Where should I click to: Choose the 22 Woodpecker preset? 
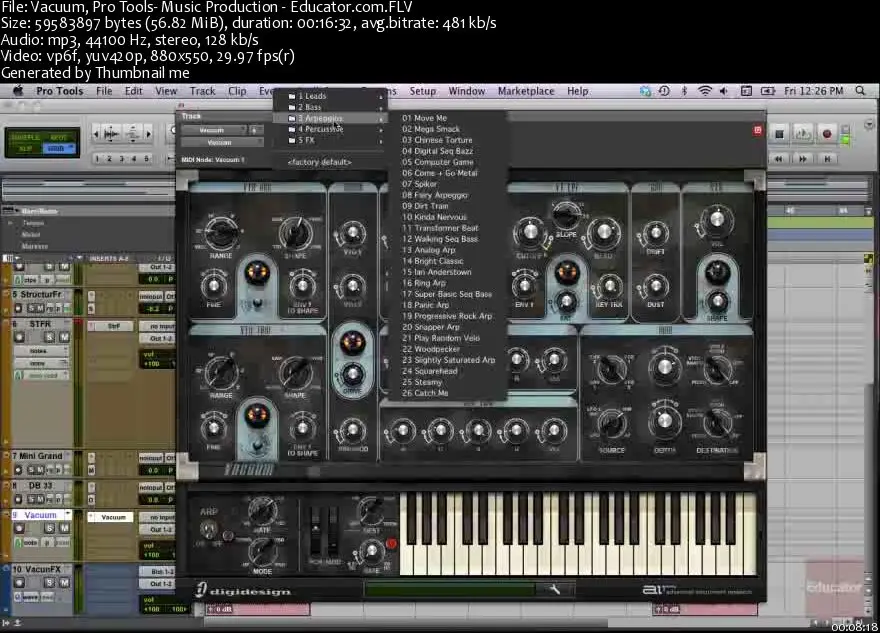coord(448,349)
